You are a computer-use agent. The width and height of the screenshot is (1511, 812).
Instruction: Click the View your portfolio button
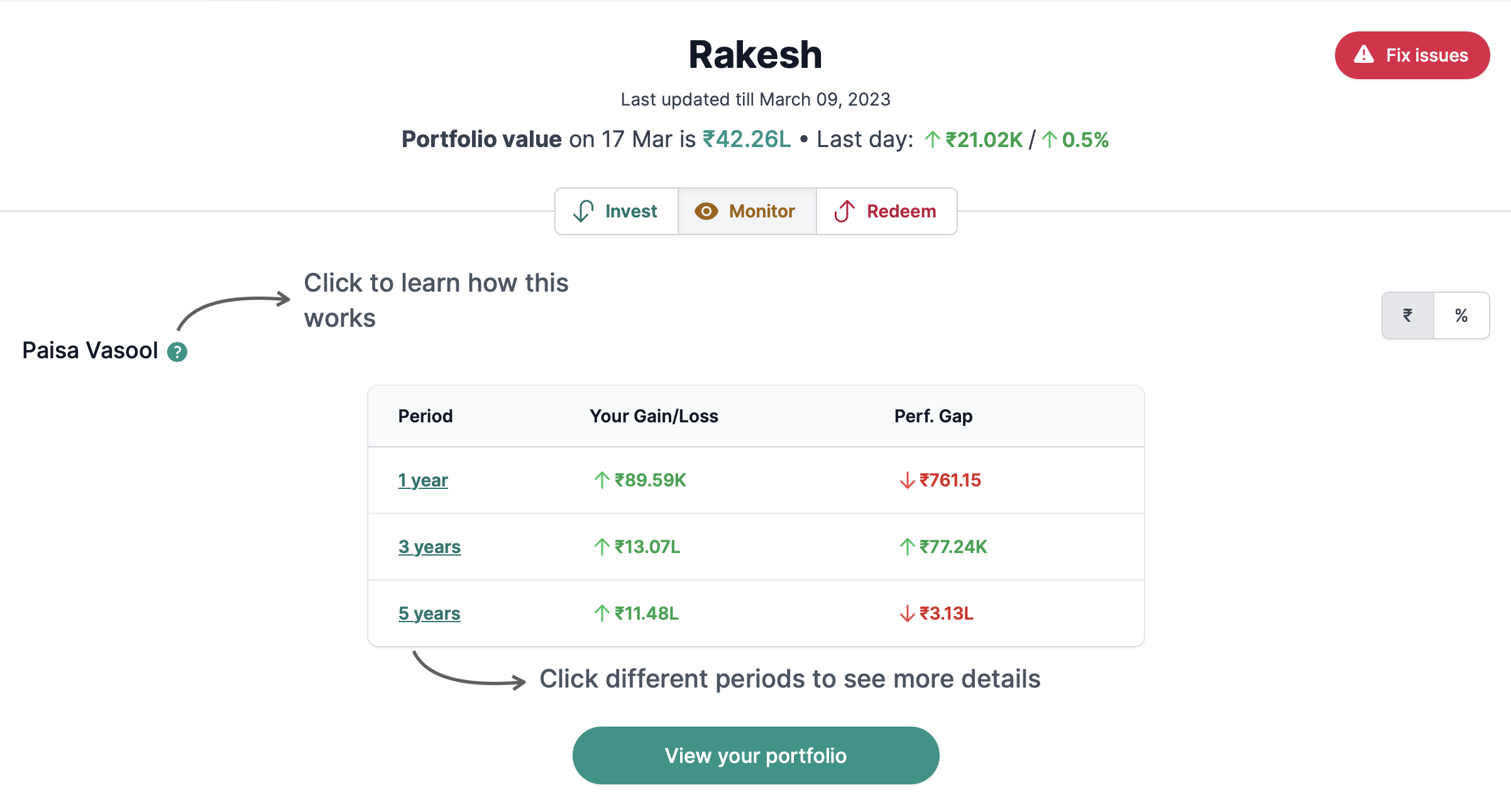(x=755, y=755)
